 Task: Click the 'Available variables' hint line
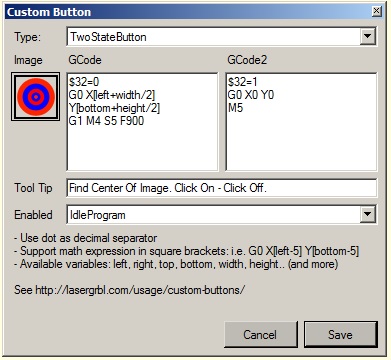tap(176, 264)
